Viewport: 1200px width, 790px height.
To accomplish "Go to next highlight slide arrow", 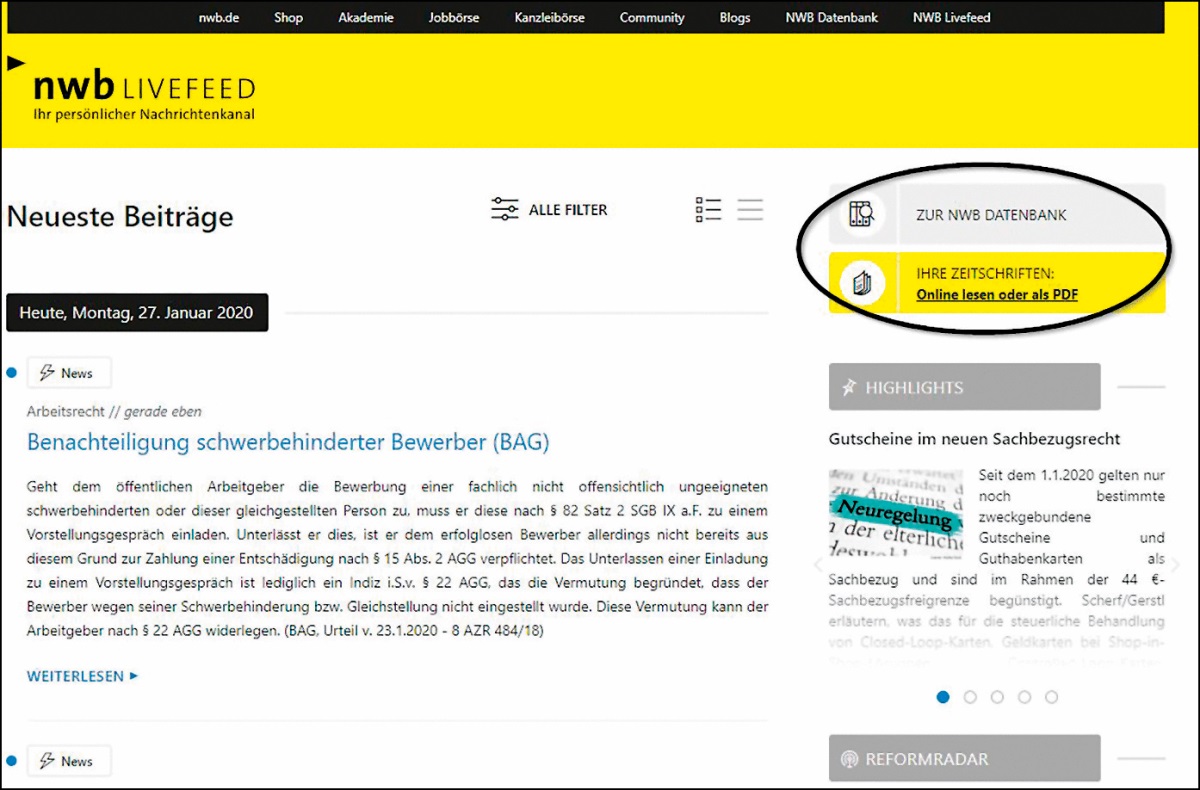I will (1174, 565).
